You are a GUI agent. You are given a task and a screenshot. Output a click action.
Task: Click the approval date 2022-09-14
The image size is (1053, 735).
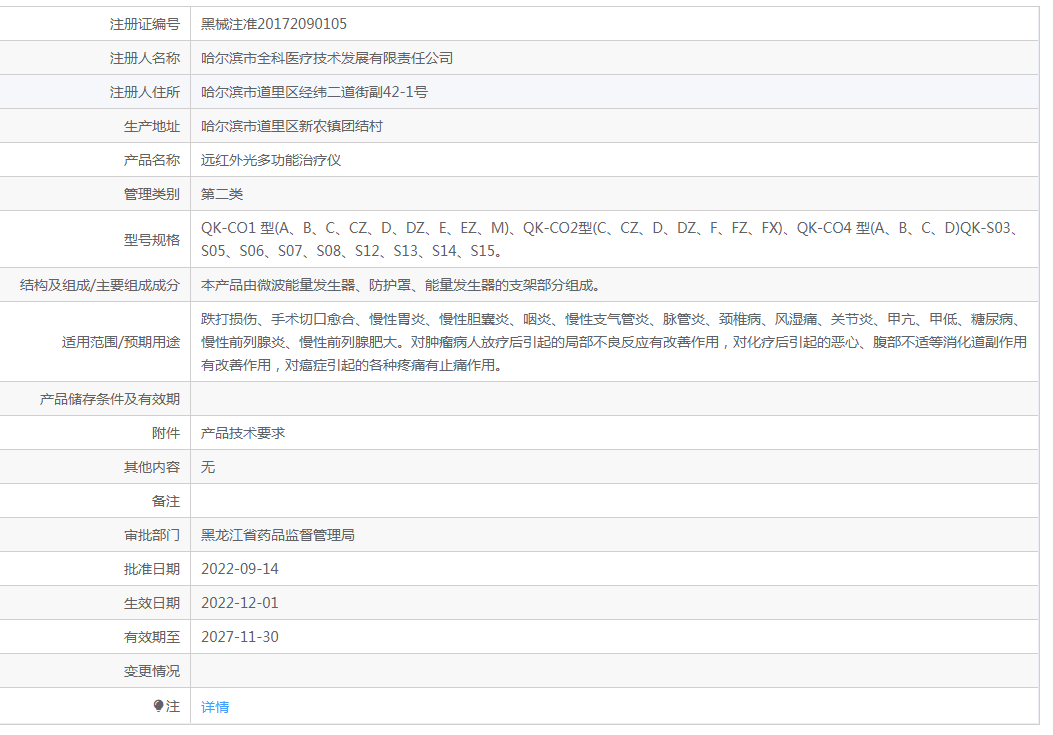240,569
